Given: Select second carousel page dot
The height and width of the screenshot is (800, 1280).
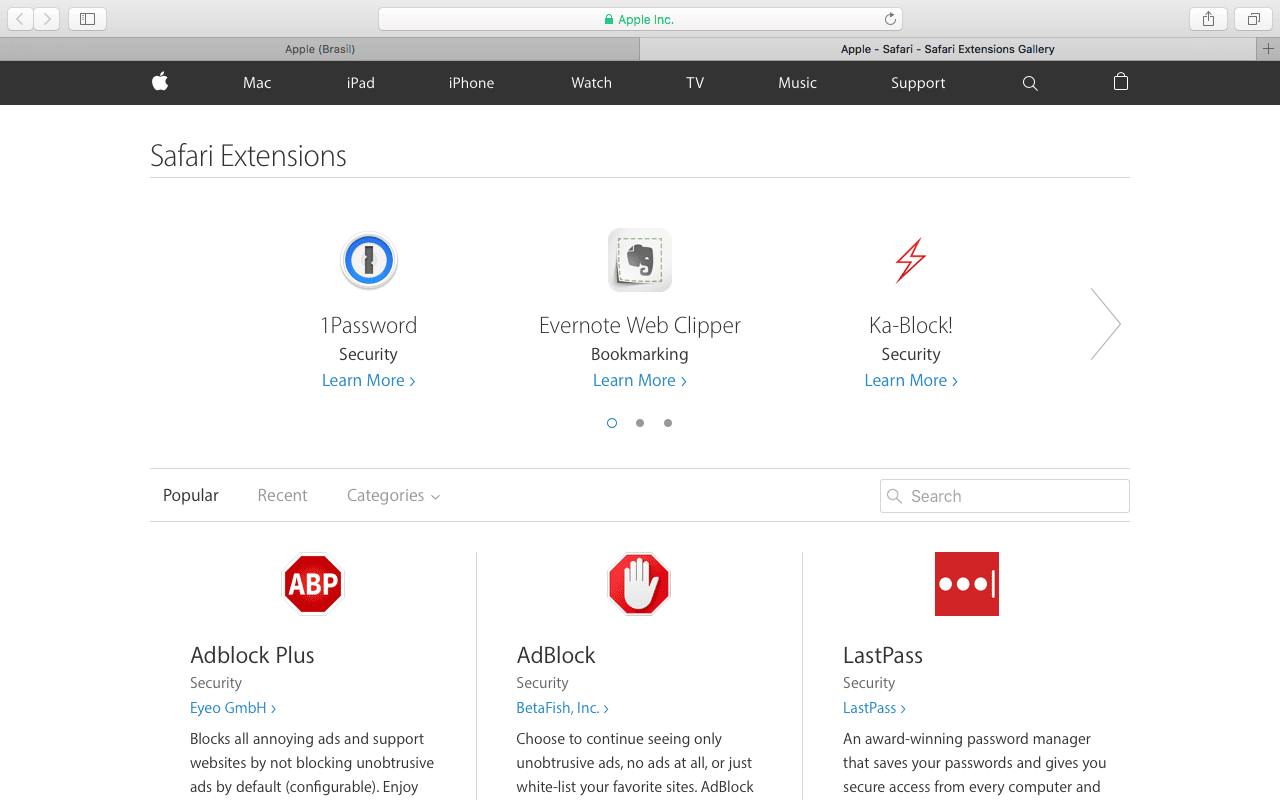Looking at the screenshot, I should point(640,423).
